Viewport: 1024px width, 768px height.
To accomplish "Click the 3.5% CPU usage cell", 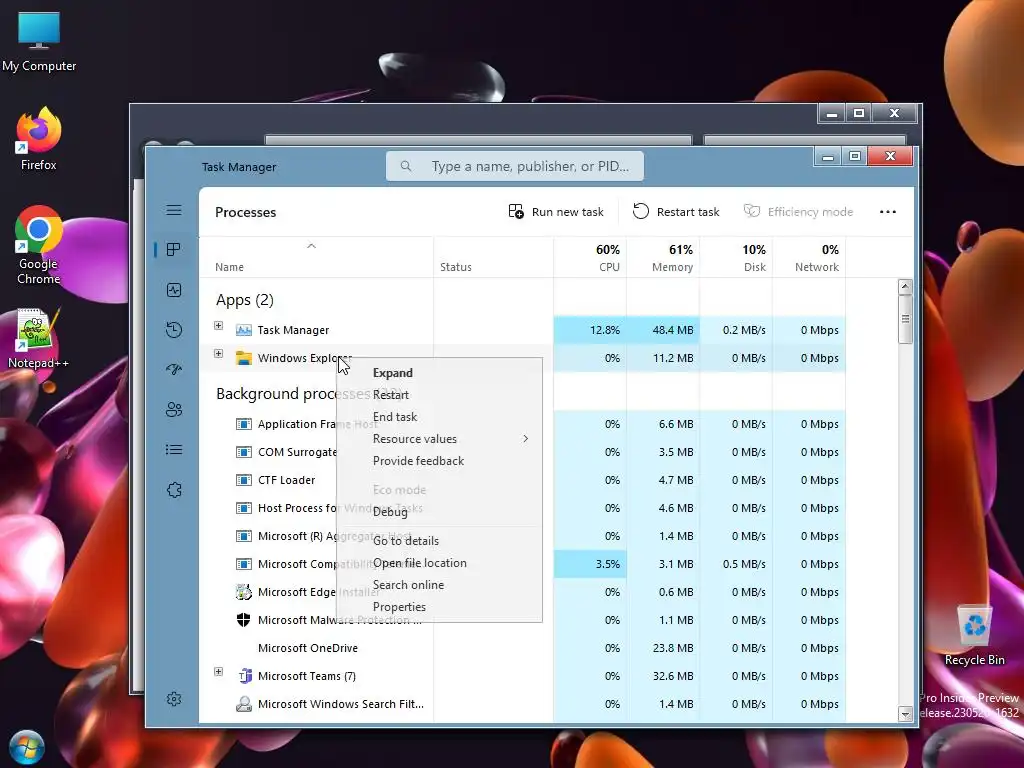I will pos(590,564).
